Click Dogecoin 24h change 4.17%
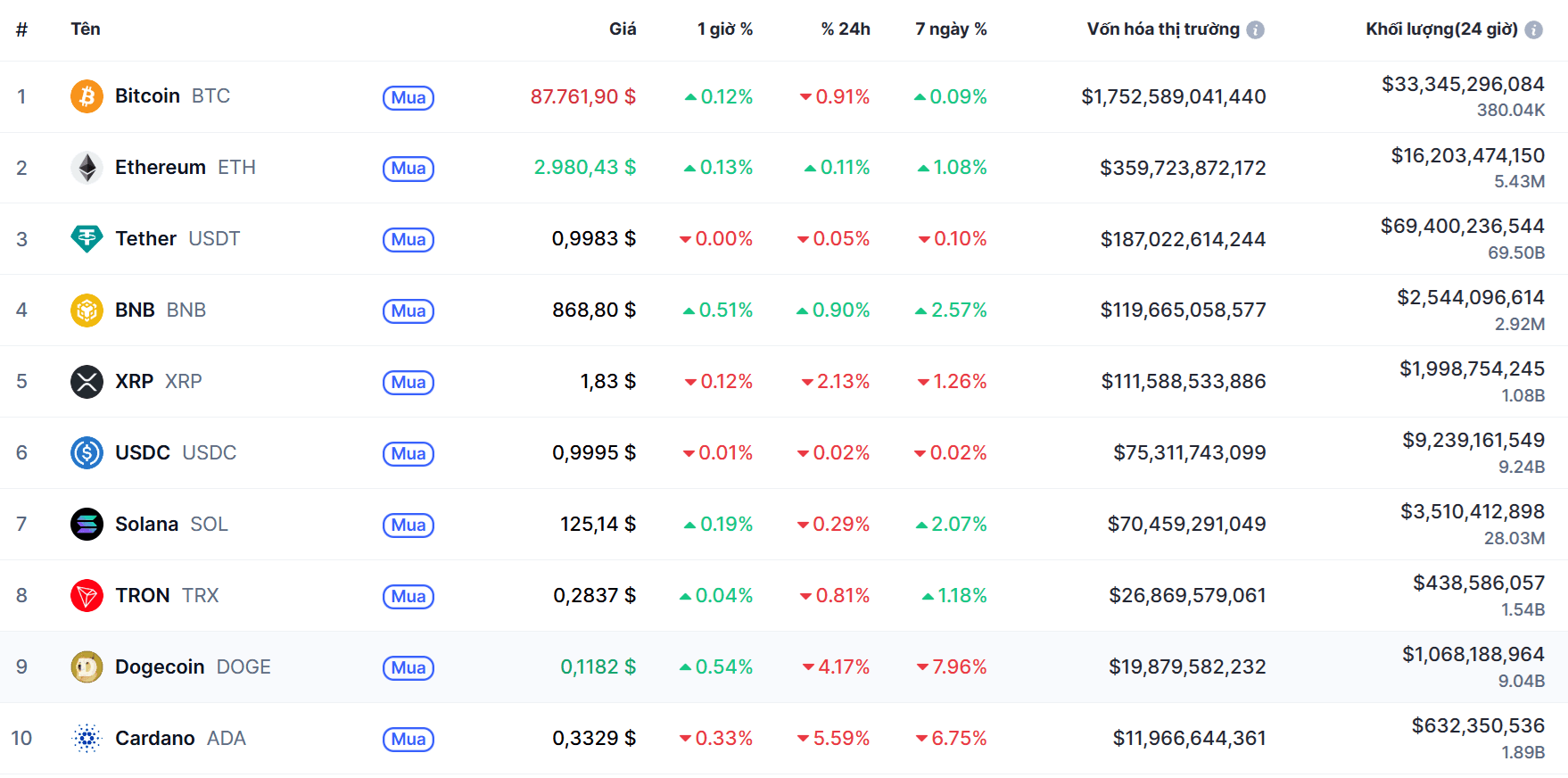Viewport: 1568px width, 778px height. coord(836,667)
